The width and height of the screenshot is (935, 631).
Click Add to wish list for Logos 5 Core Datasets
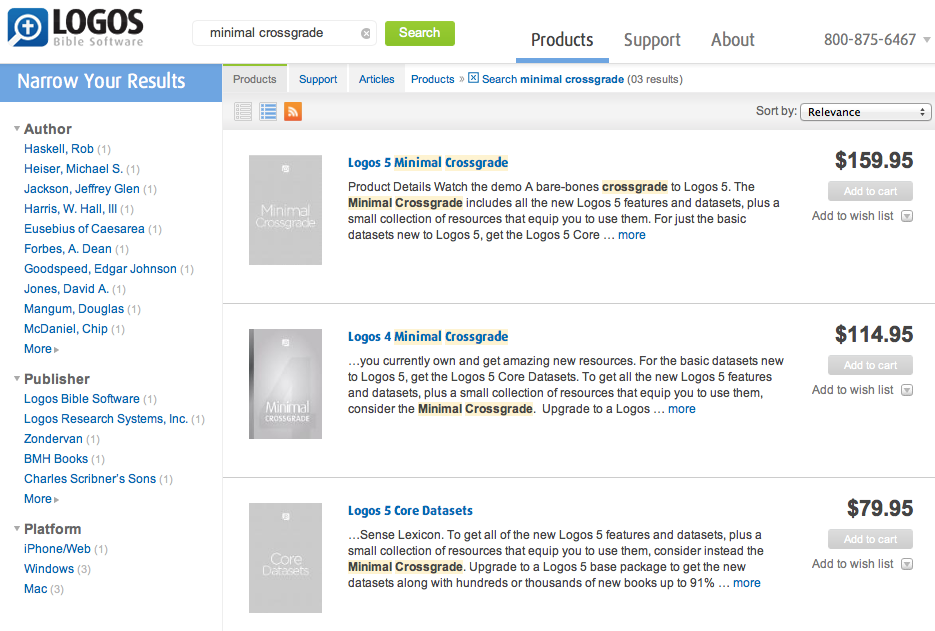(x=853, y=564)
